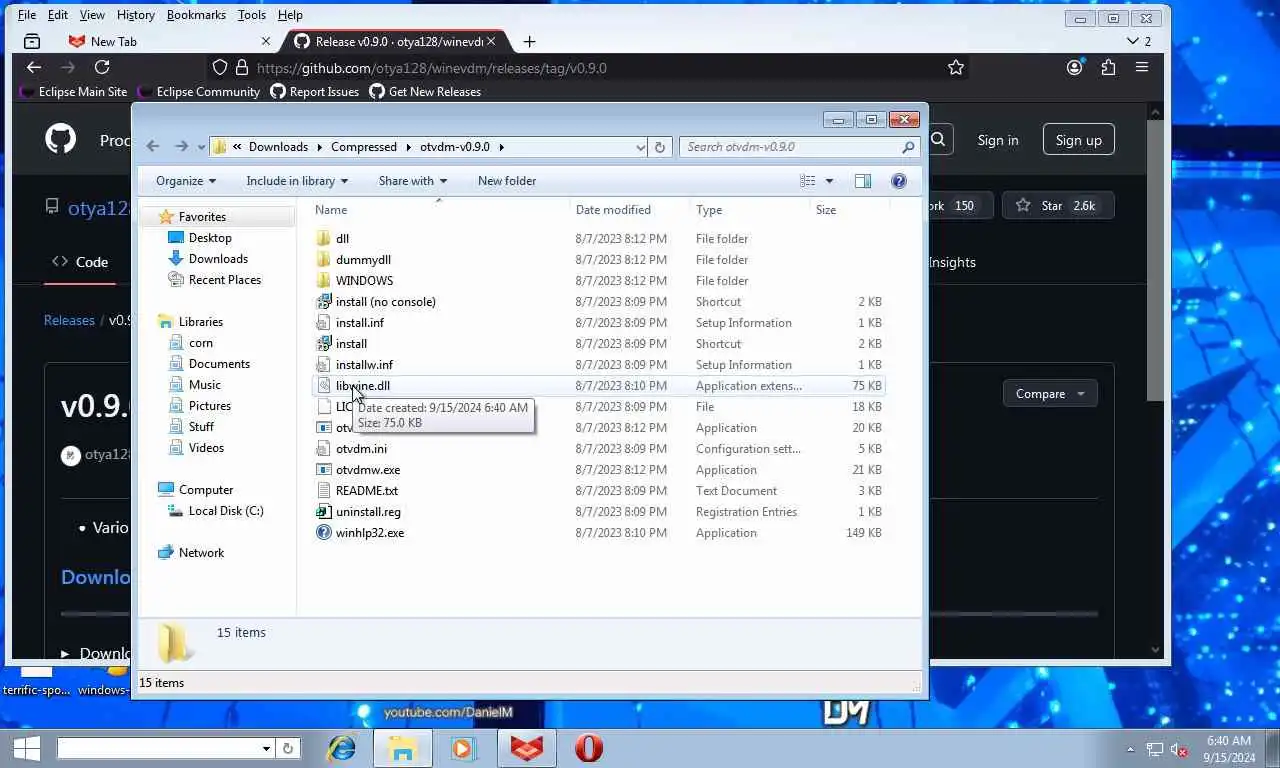Open the browser Edit menu

coord(58,15)
